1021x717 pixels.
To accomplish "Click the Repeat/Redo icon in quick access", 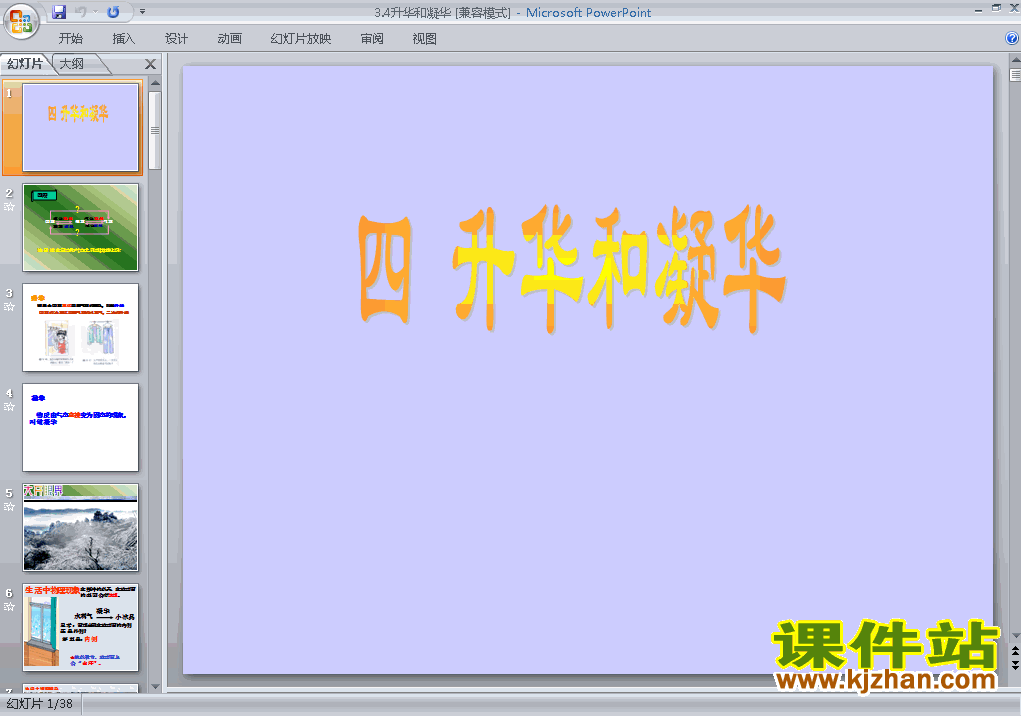I will [113, 12].
